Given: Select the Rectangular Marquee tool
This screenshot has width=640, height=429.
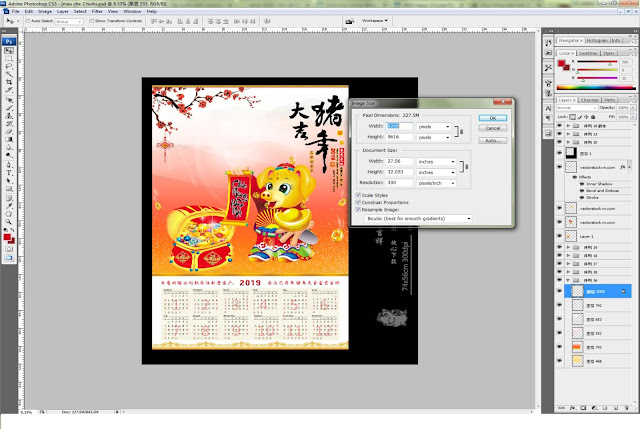Looking at the screenshot, I should point(9,59).
